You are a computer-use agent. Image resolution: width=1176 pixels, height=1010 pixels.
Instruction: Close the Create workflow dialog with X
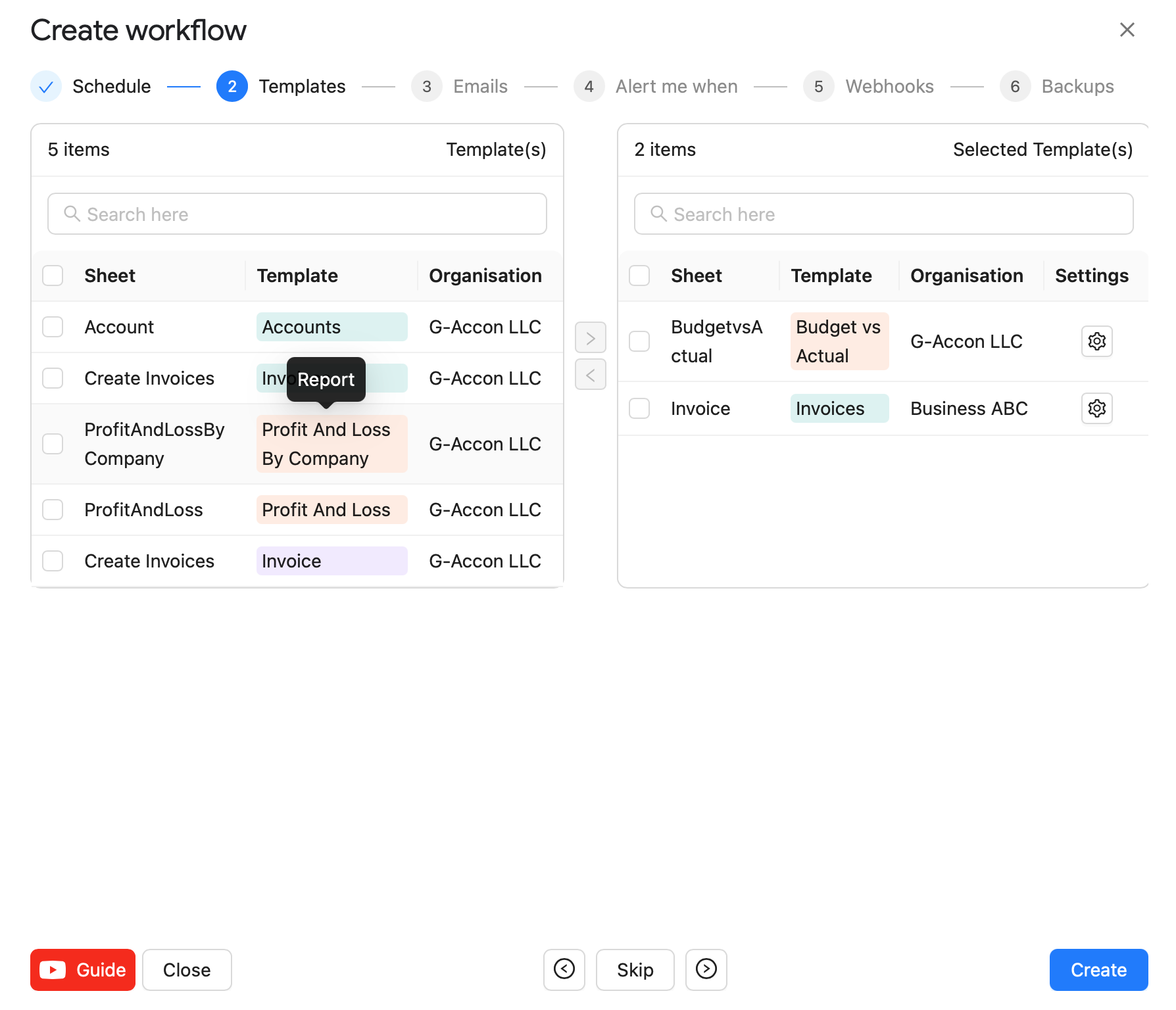[1127, 30]
